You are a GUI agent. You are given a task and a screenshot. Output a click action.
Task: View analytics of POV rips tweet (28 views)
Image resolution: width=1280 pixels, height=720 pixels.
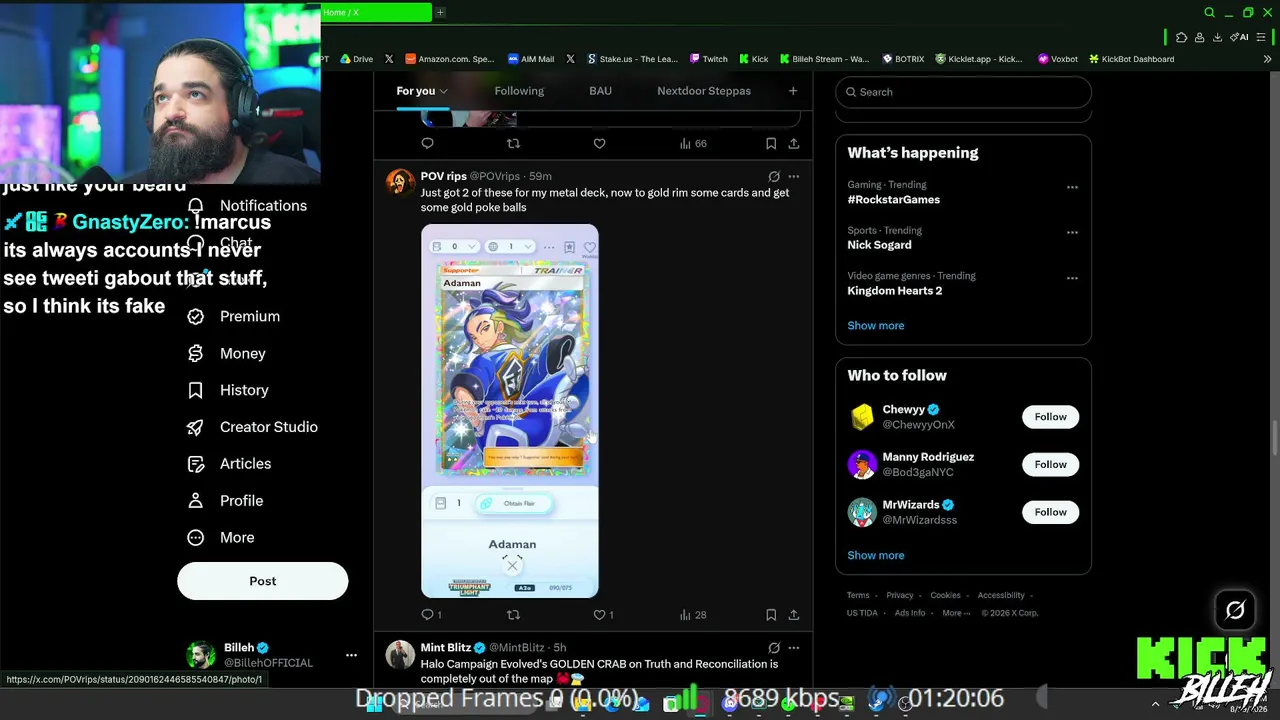(x=693, y=615)
